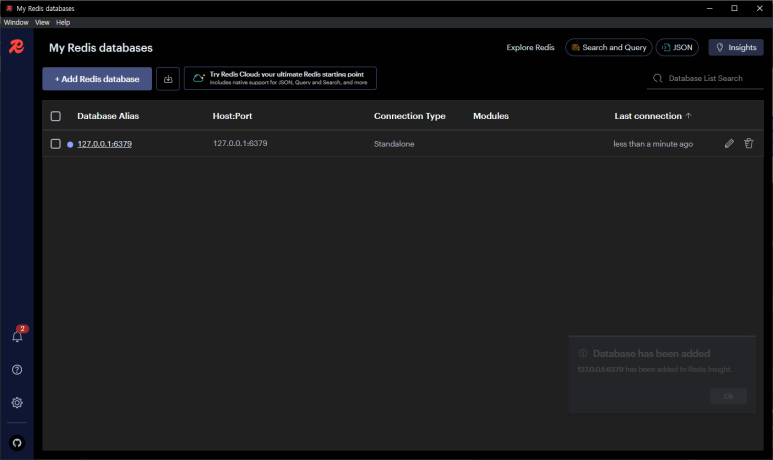Open the Window menu
The height and width of the screenshot is (460, 773).
click(16, 22)
